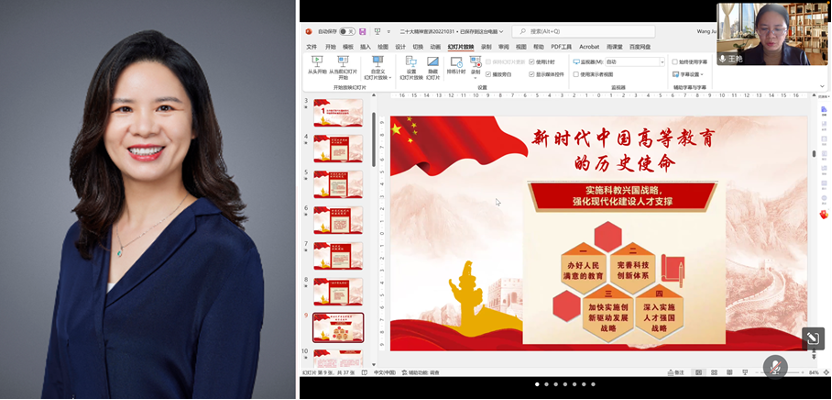The image size is (832, 400).
Task: Click the start slideshow icon in quick access toolbar
Action: coord(377,31)
